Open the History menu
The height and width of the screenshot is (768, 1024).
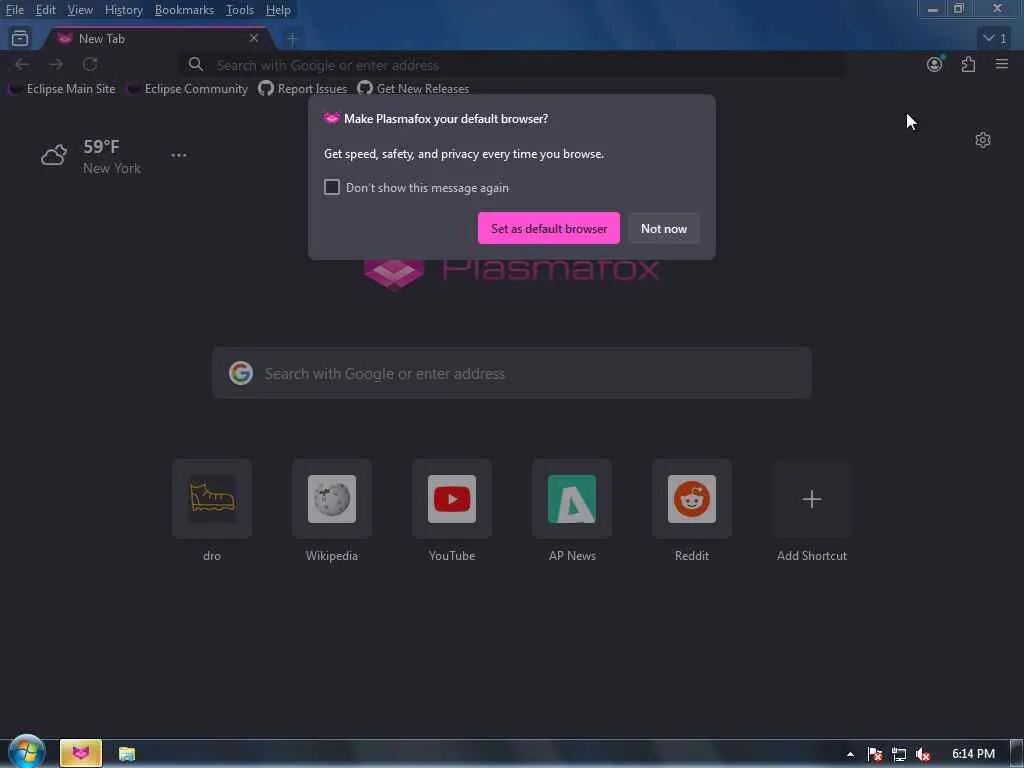123,10
